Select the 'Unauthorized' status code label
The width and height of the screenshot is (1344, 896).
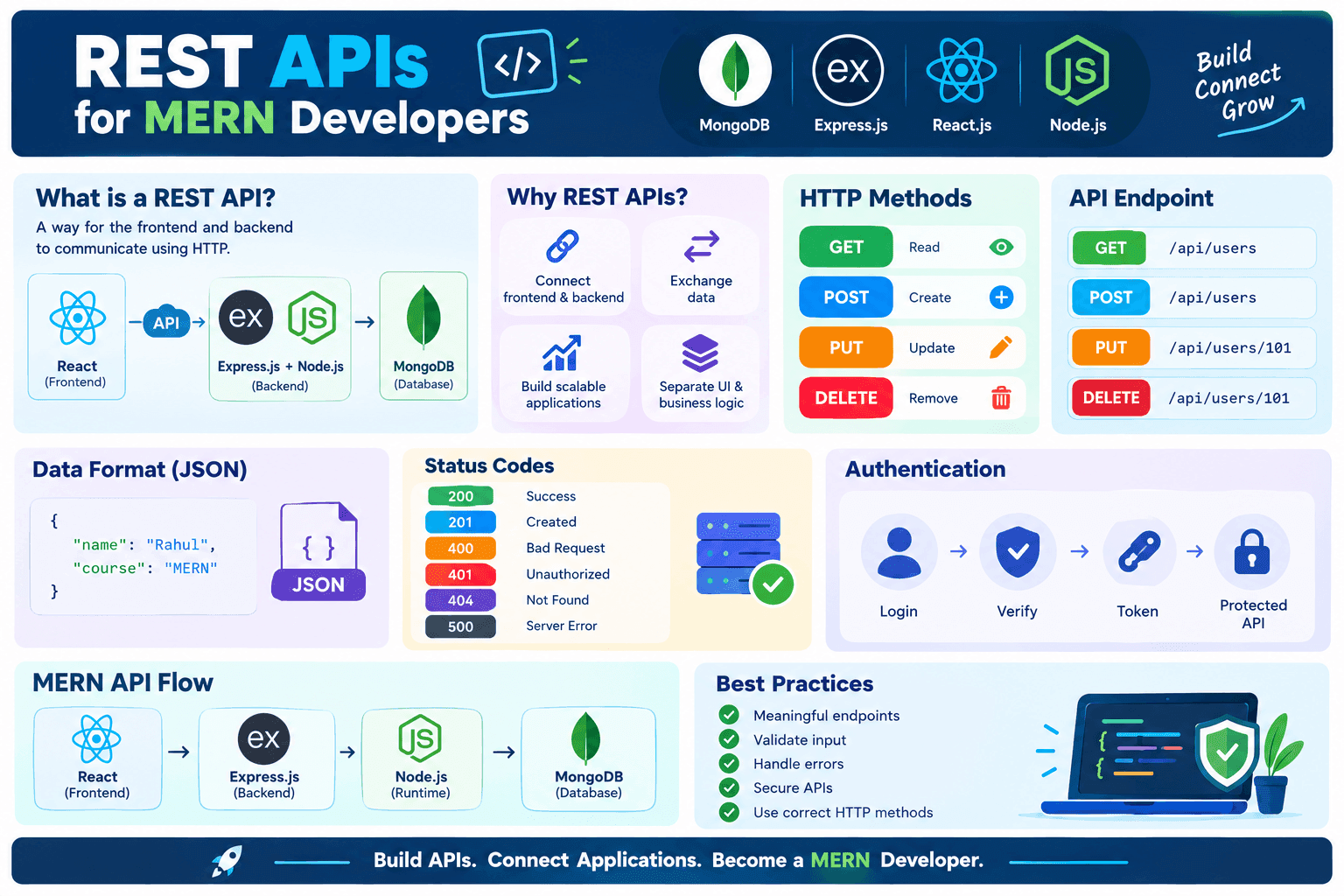568,574
